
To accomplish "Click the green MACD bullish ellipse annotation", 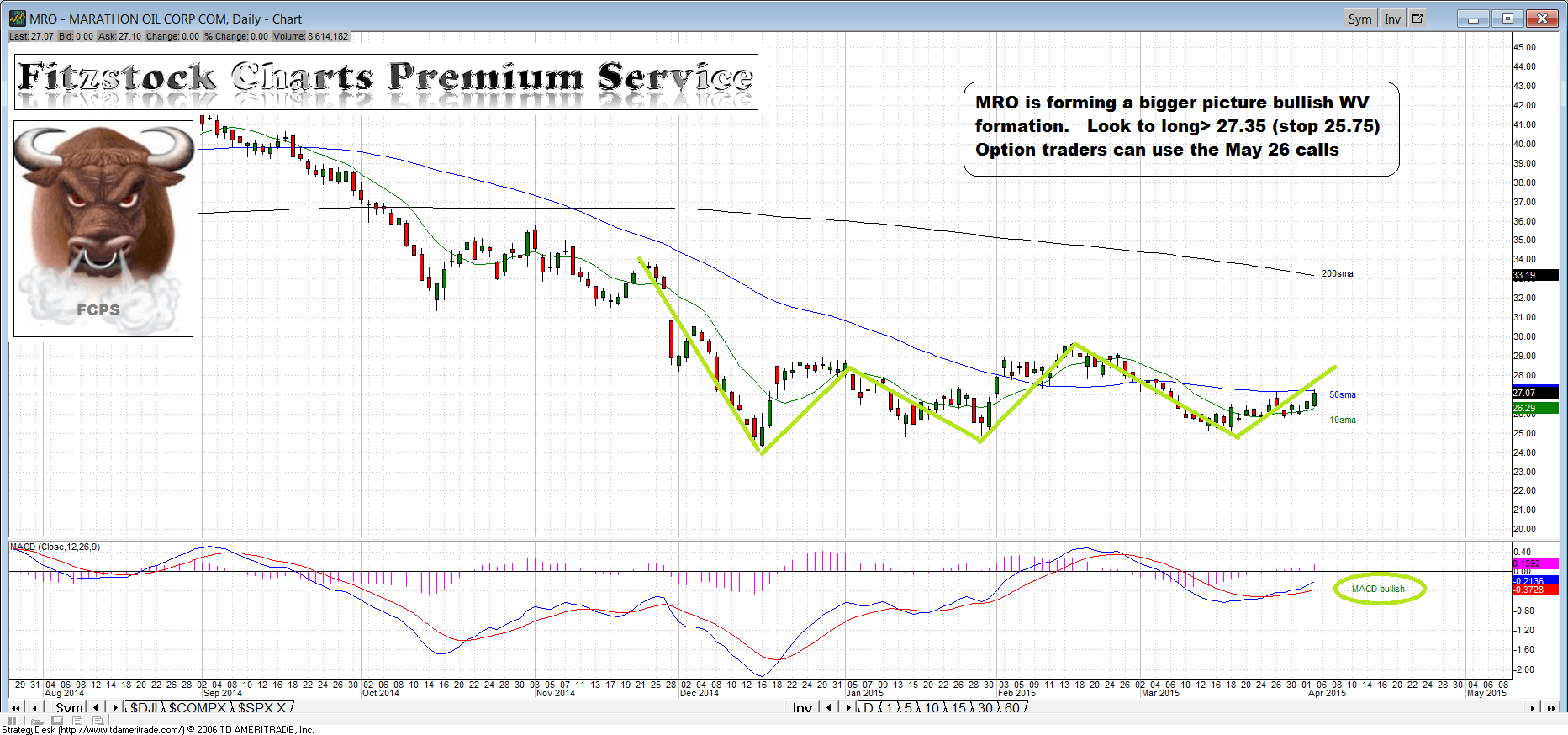I will (1379, 589).
